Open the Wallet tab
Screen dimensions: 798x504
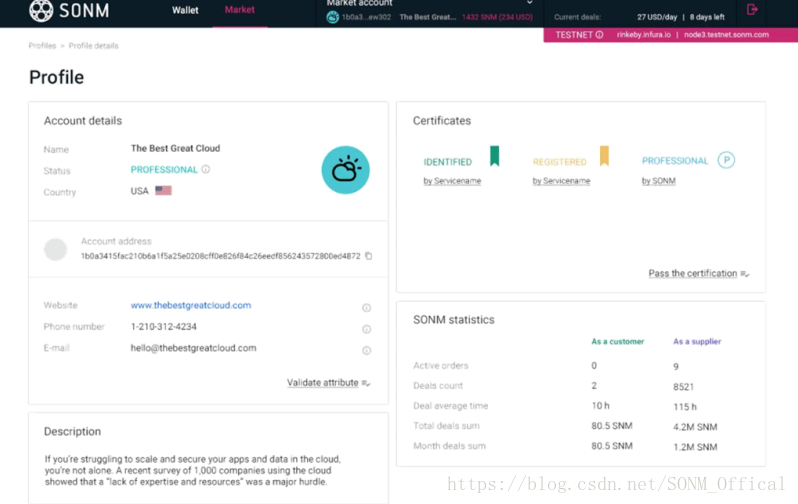click(185, 10)
